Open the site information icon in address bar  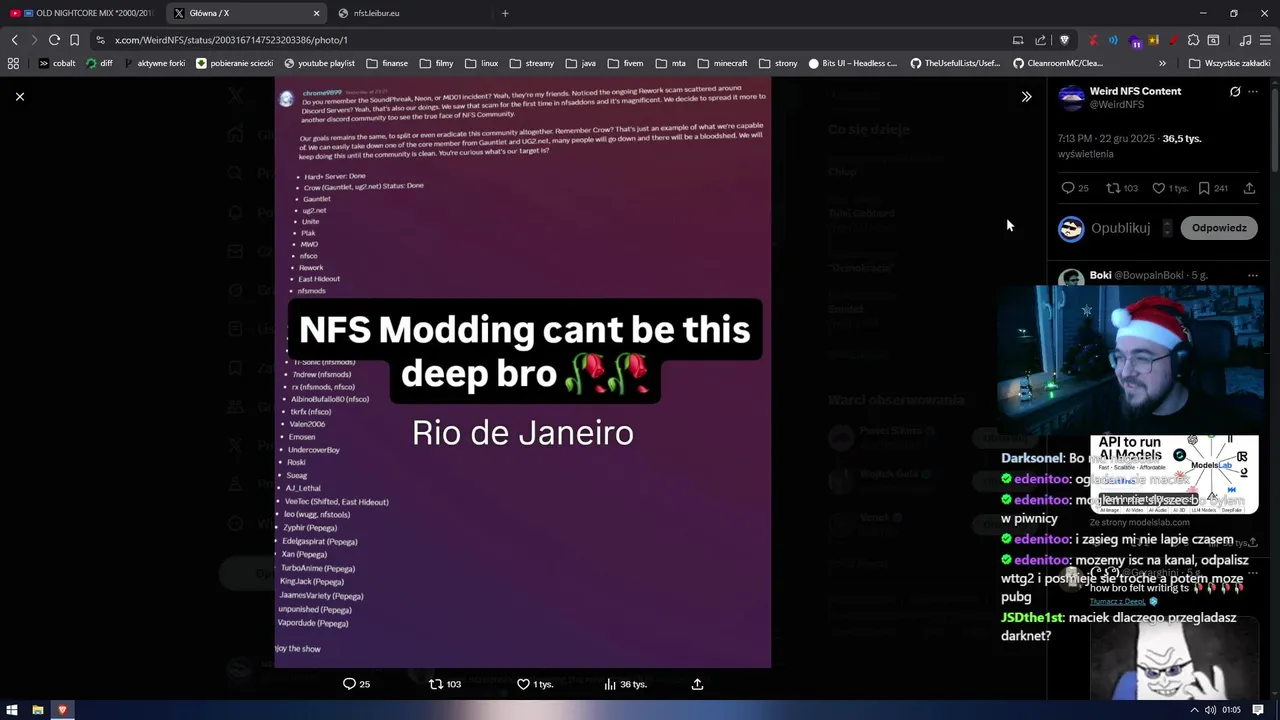100,40
